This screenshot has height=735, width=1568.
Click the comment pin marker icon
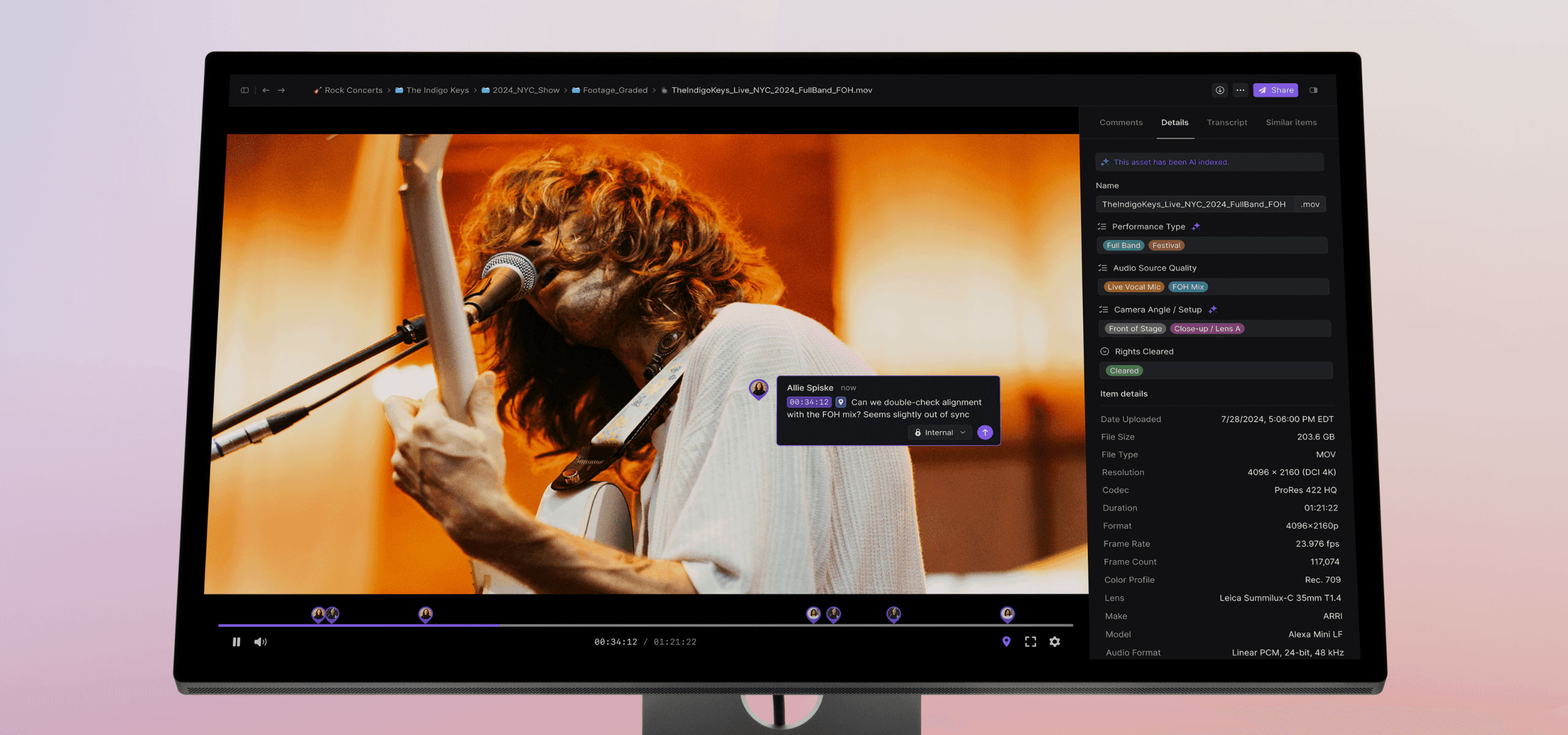[1006, 641]
